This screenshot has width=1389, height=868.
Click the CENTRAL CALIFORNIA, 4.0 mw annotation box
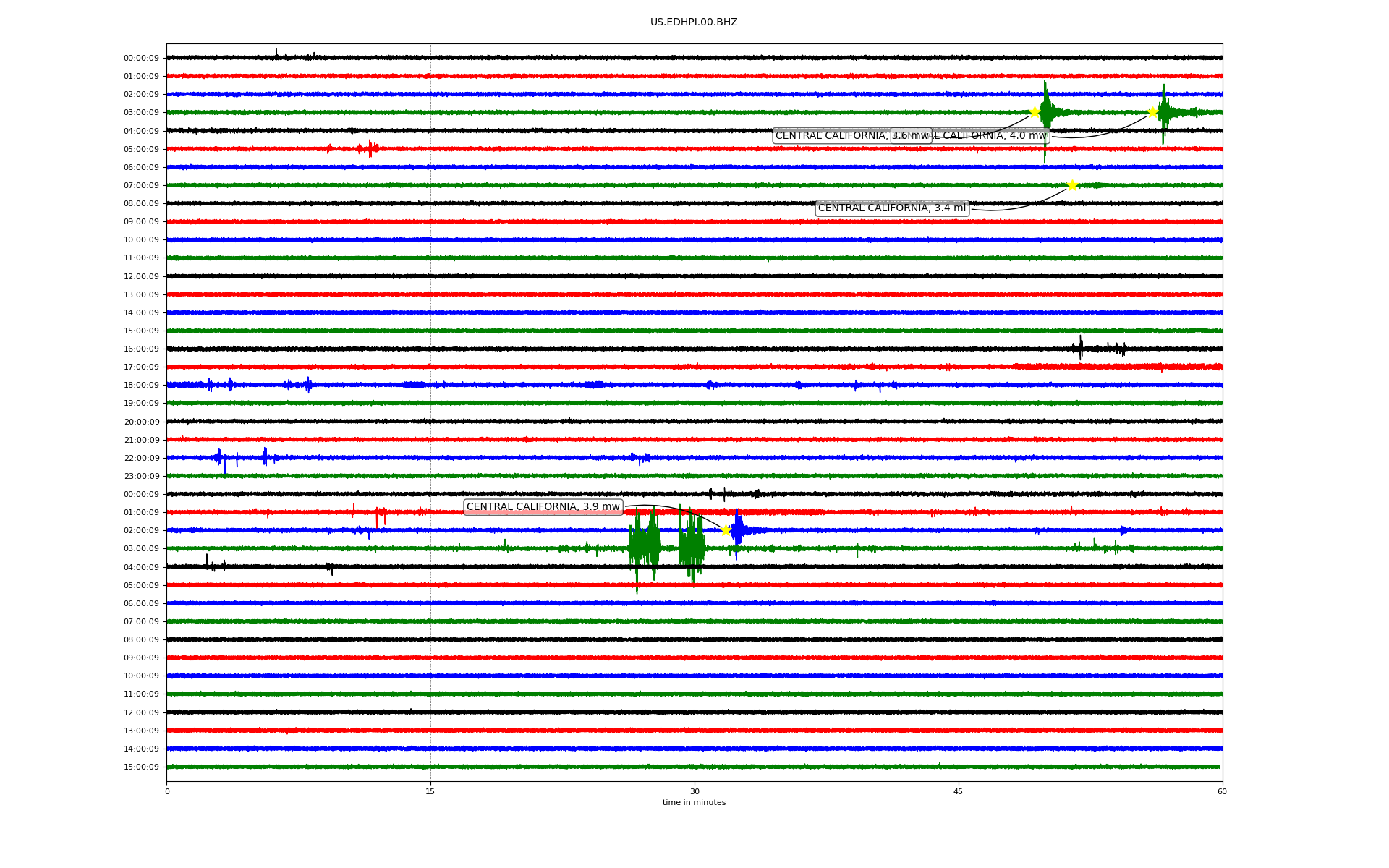991,136
